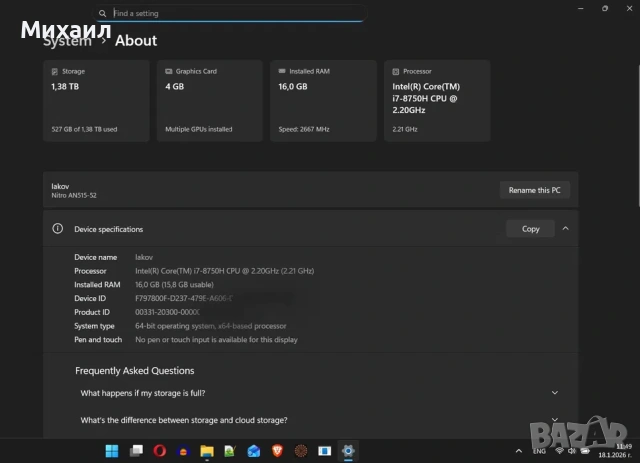Open File Explorer from taskbar

[207, 451]
